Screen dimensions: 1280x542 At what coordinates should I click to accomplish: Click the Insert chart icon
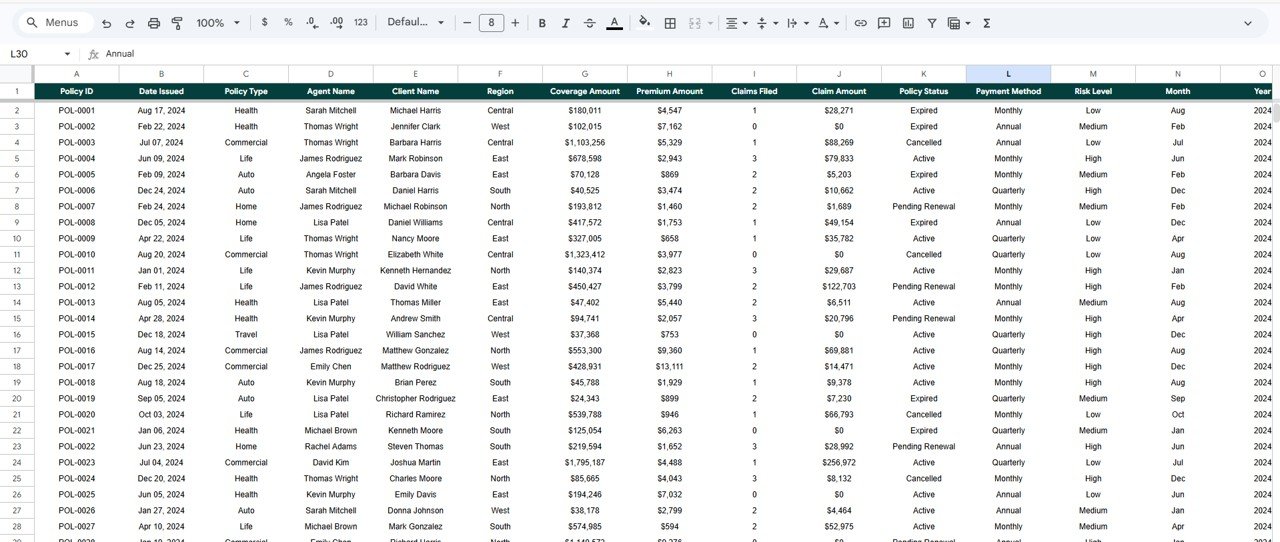pos(908,23)
